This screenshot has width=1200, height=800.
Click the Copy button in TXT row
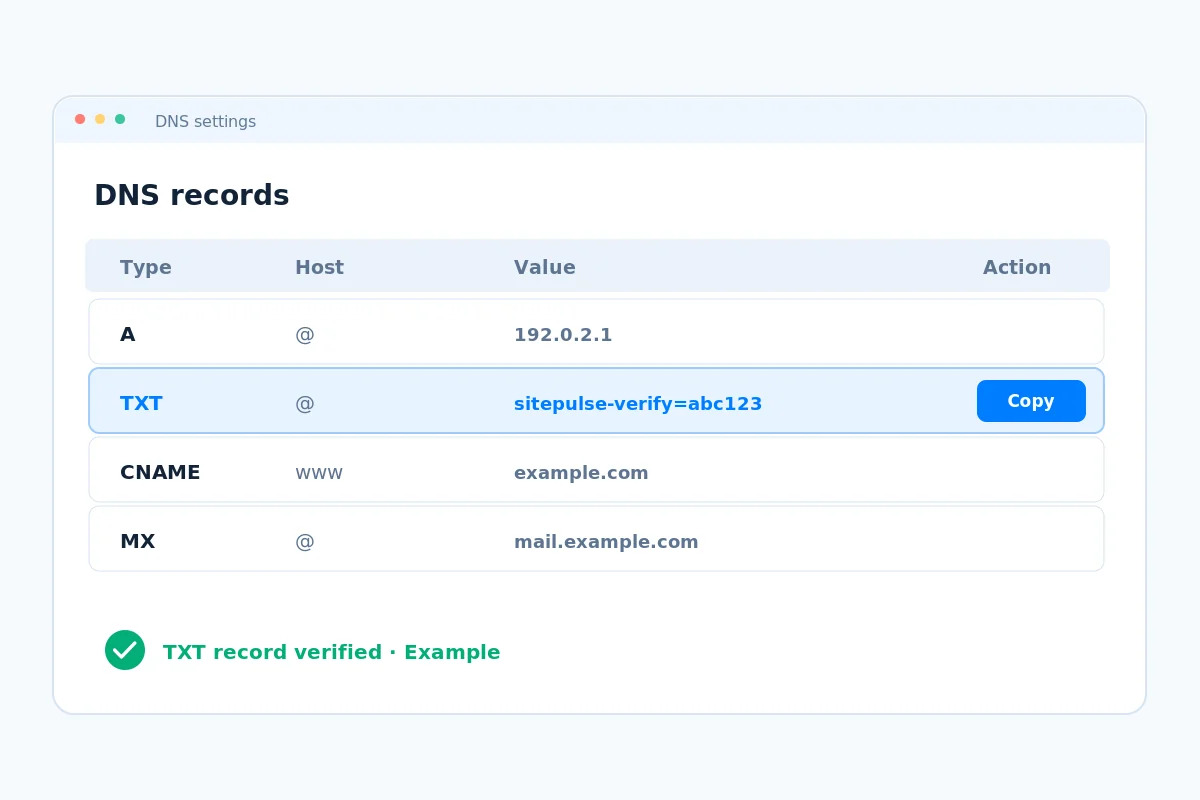tap(1031, 401)
